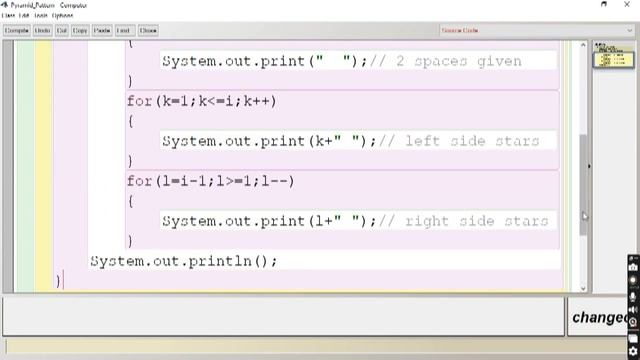Click the System.out.print(k+" ") statement
This screenshot has width=640, height=360.
(x=269, y=141)
